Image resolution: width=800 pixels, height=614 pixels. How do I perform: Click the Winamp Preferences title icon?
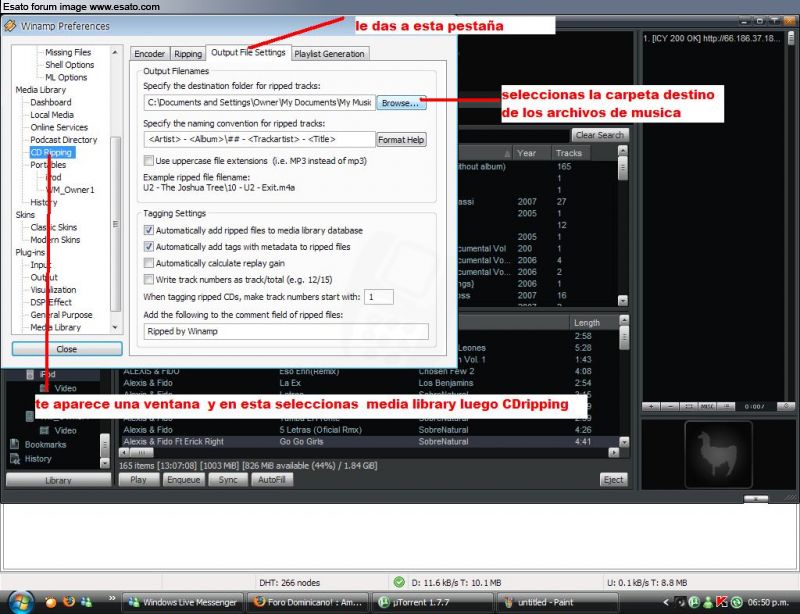(10, 26)
